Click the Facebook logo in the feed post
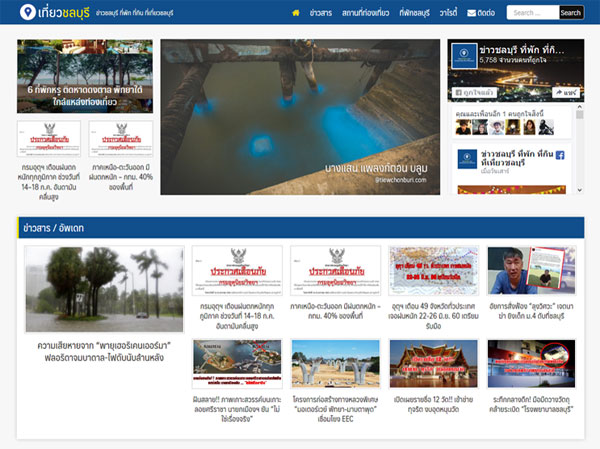This screenshot has height=449, width=600. [560, 155]
